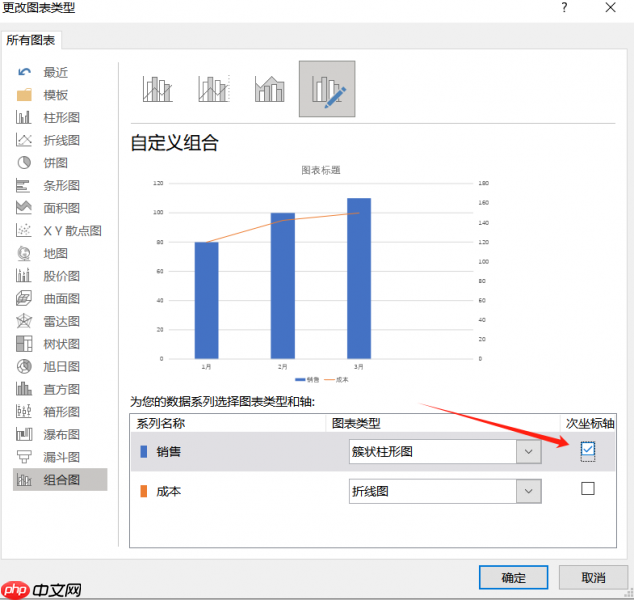Click the 次坐标轴 column header
The width and height of the screenshot is (634, 600).
pyautogui.click(x=590, y=423)
